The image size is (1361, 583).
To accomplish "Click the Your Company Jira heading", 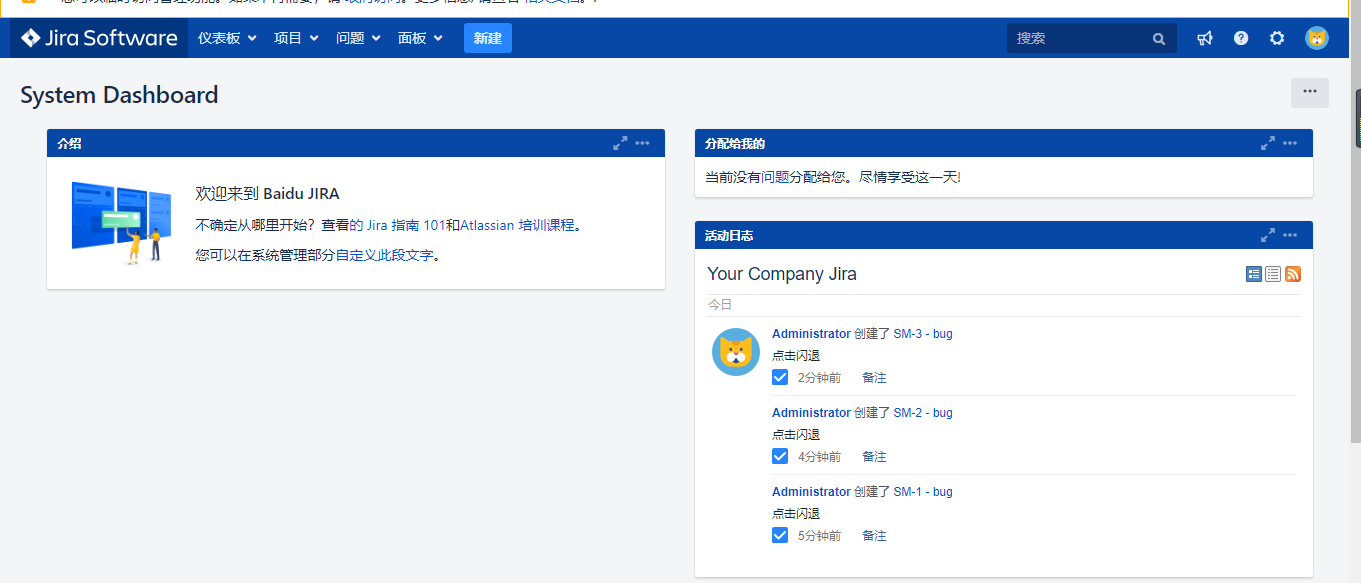I will (x=782, y=274).
